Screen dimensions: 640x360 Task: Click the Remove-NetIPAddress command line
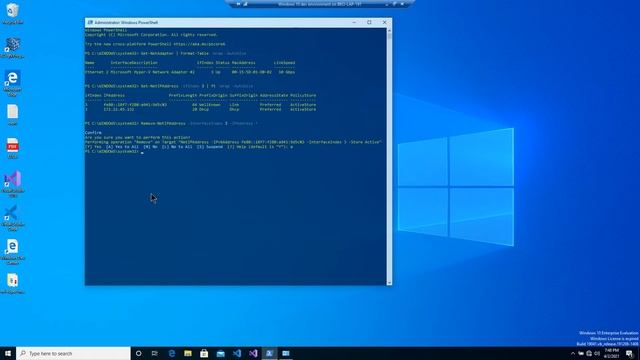coord(171,123)
